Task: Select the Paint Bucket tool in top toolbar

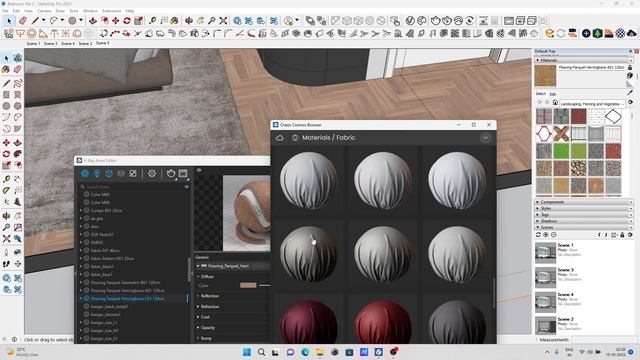Action: click(175, 20)
